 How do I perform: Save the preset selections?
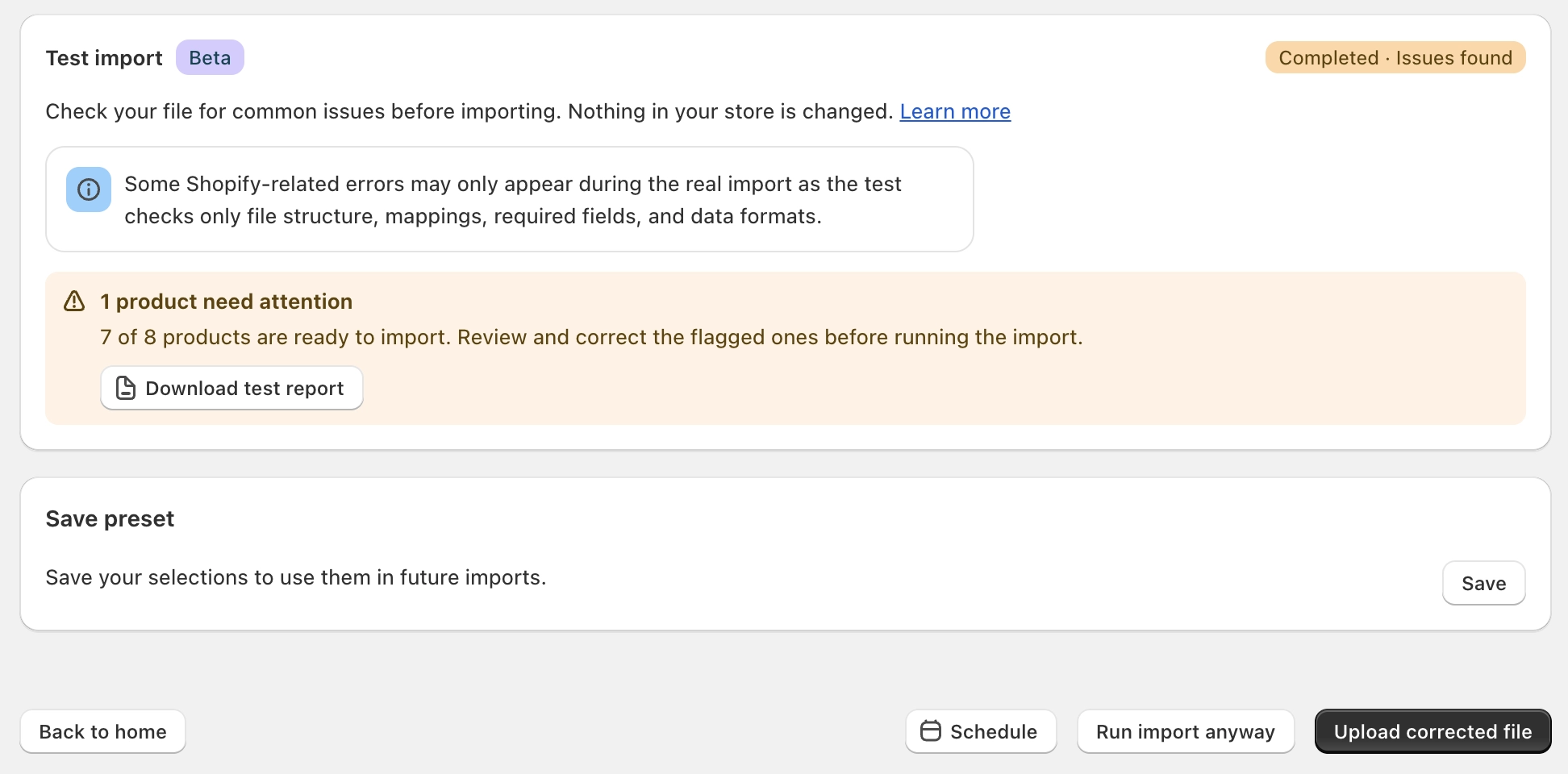click(1483, 583)
